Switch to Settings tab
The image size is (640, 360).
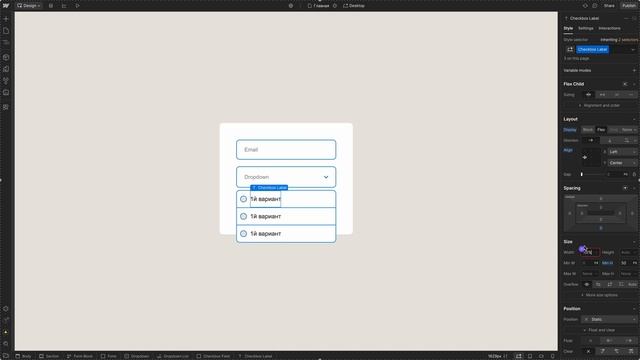tap(585, 28)
